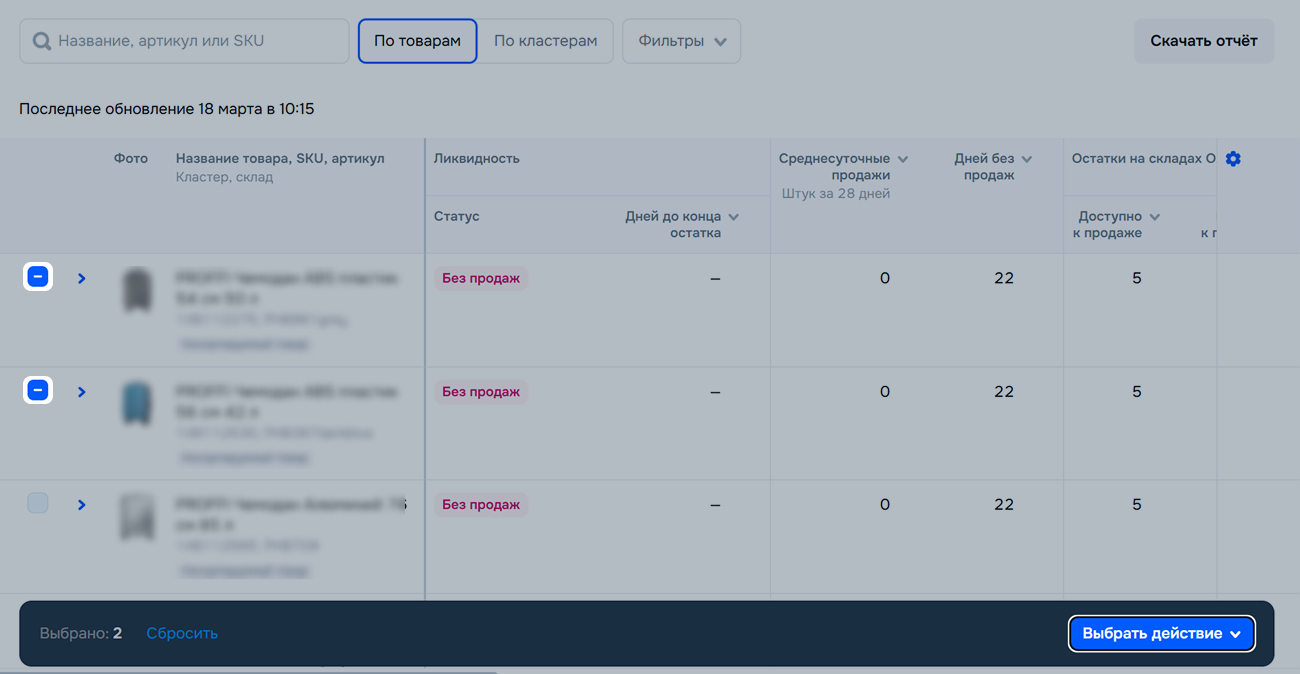This screenshot has height=674, width=1300.
Task: Sort by Доступно к продаже arrow
Action: point(1155,217)
